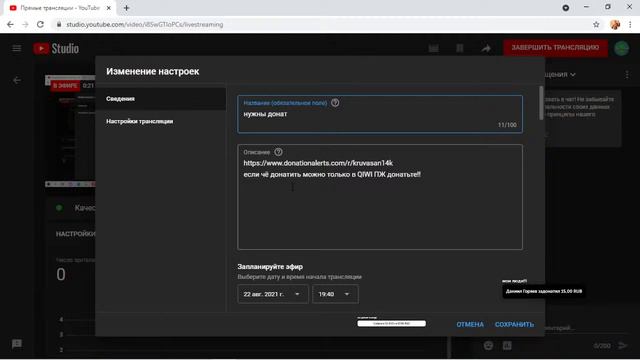
Task: Click the Запланируйте эфир heading
Action: pos(270,267)
